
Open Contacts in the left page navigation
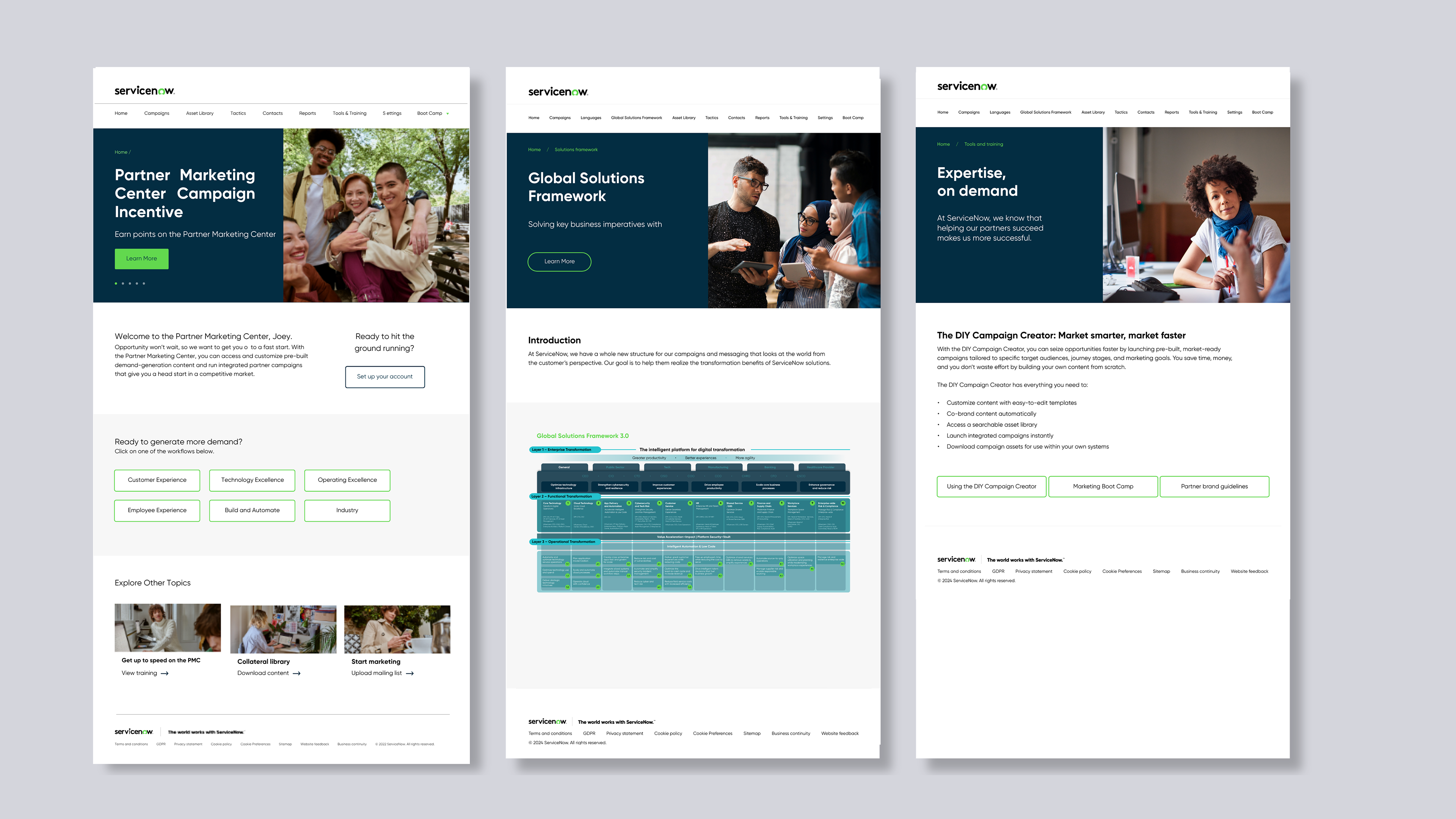coord(273,113)
